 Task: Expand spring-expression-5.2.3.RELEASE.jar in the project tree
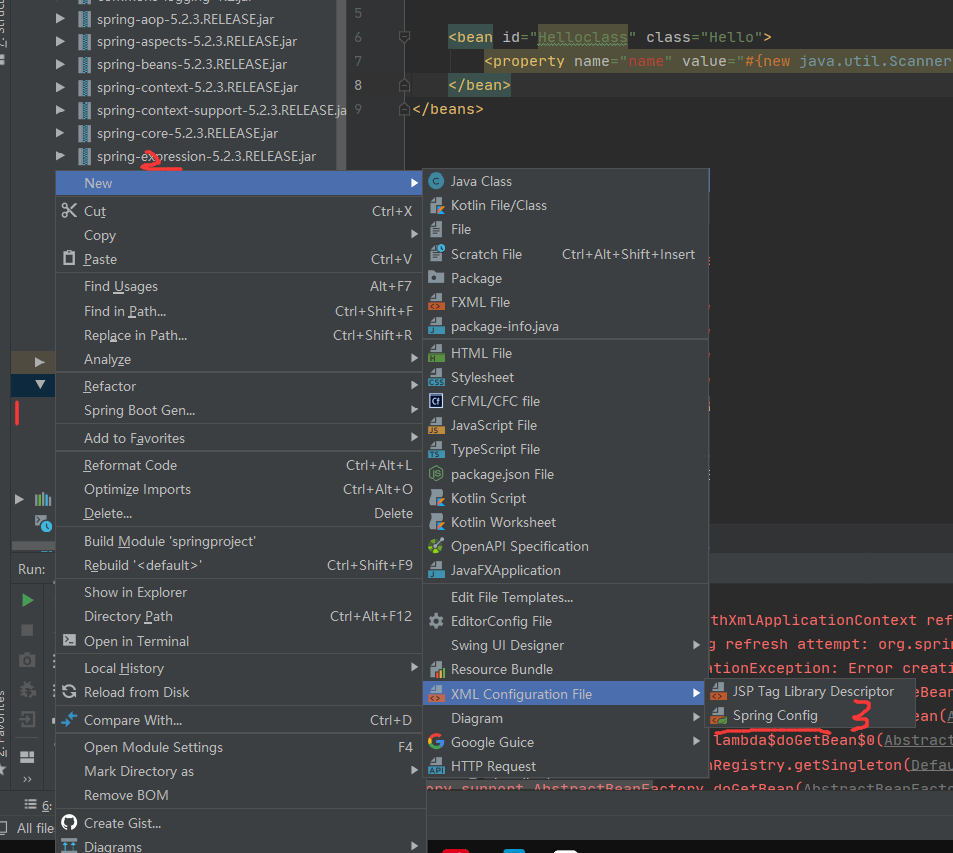[61, 157]
